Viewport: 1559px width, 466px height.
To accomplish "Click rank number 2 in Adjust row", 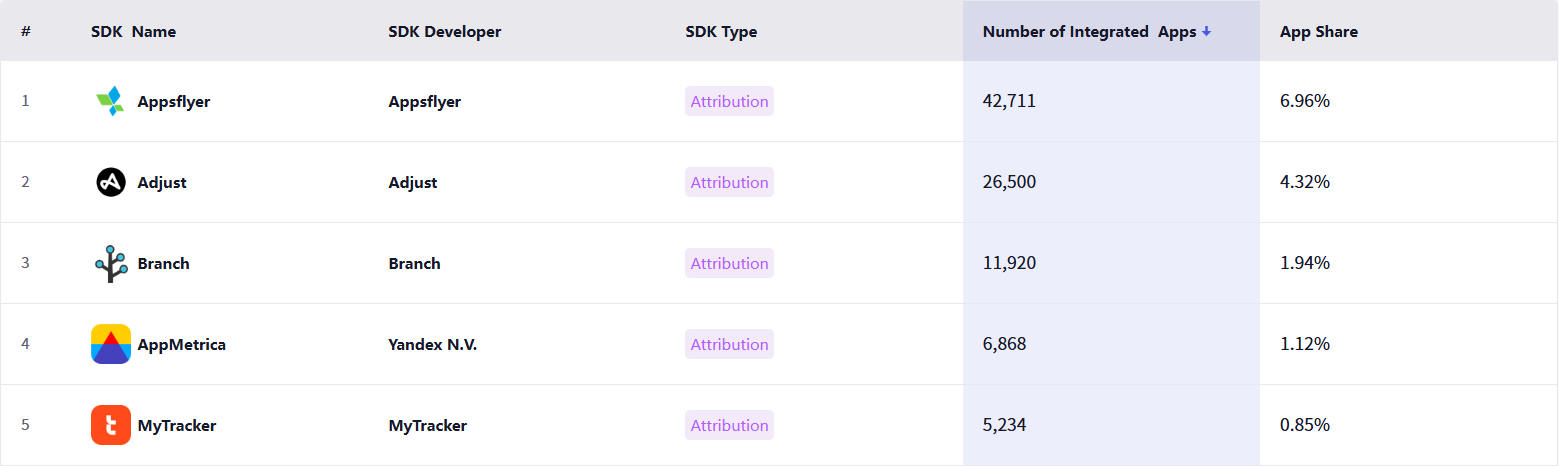I will pos(26,182).
